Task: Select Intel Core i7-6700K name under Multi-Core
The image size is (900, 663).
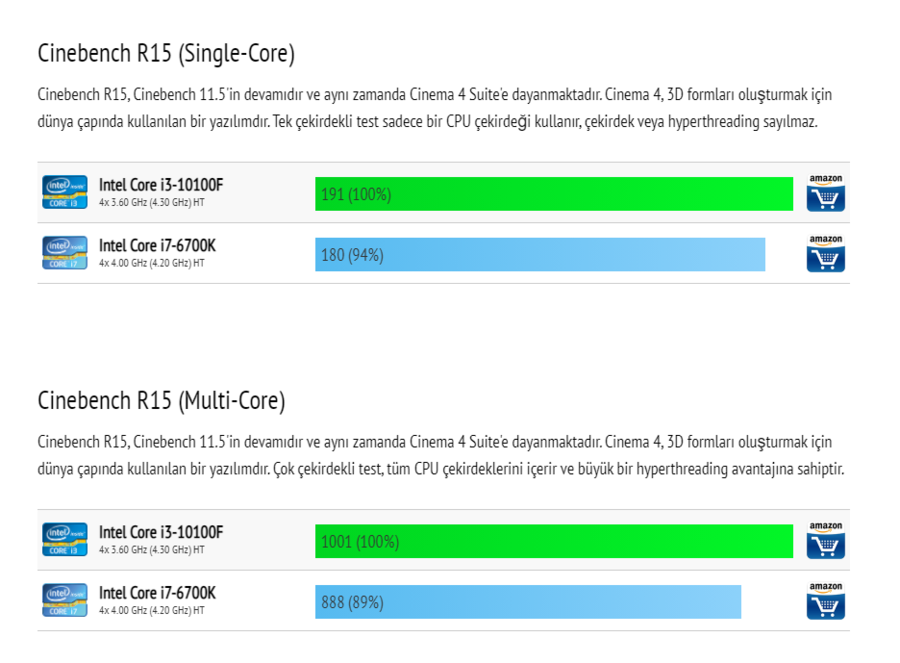Action: [x=157, y=593]
